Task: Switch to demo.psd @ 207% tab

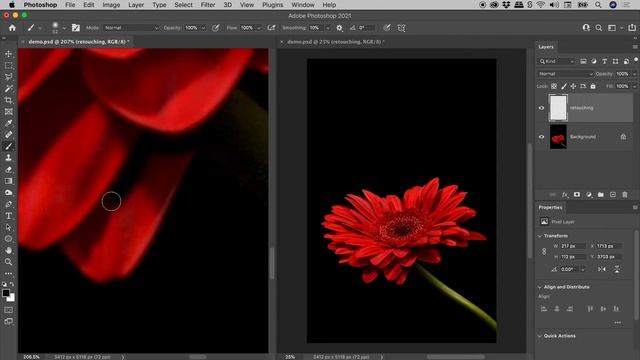Action: pos(79,42)
